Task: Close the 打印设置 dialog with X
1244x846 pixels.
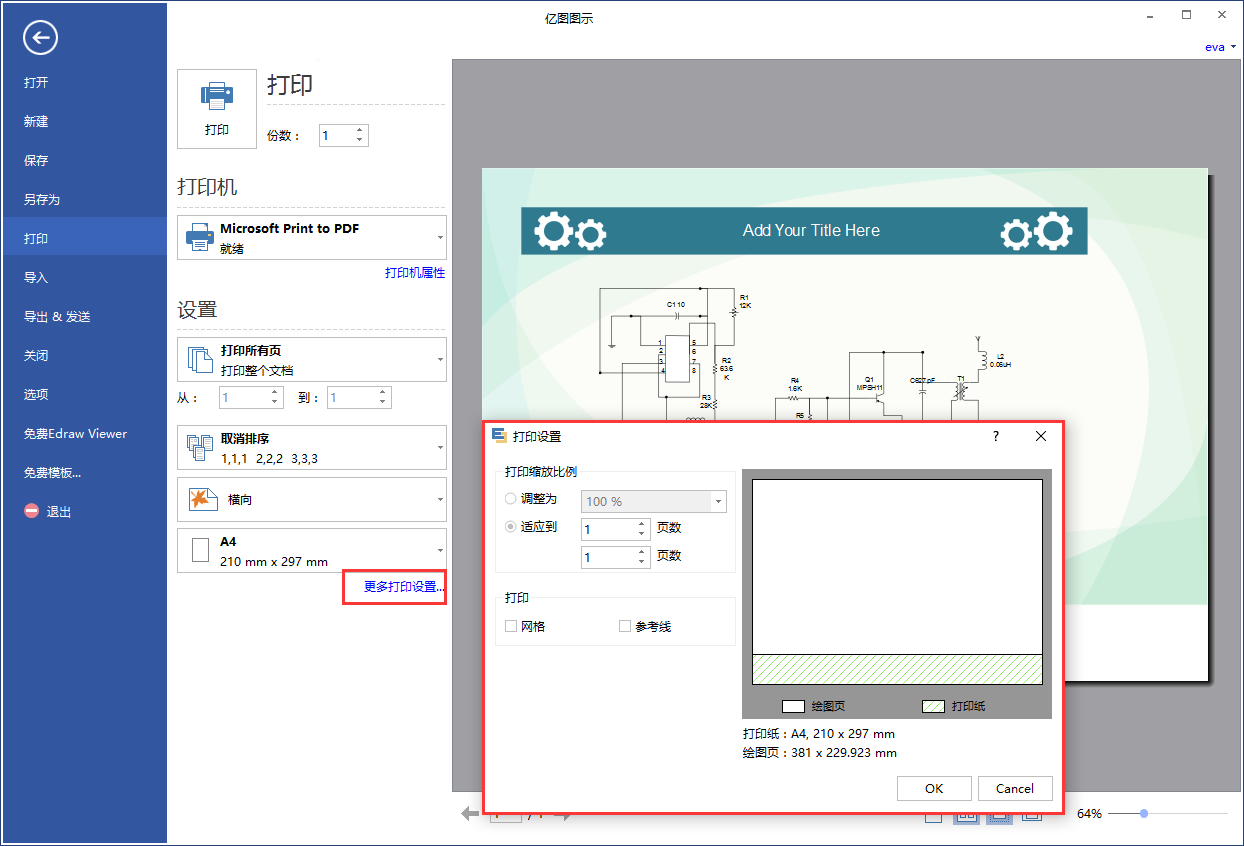Action: (x=1040, y=436)
